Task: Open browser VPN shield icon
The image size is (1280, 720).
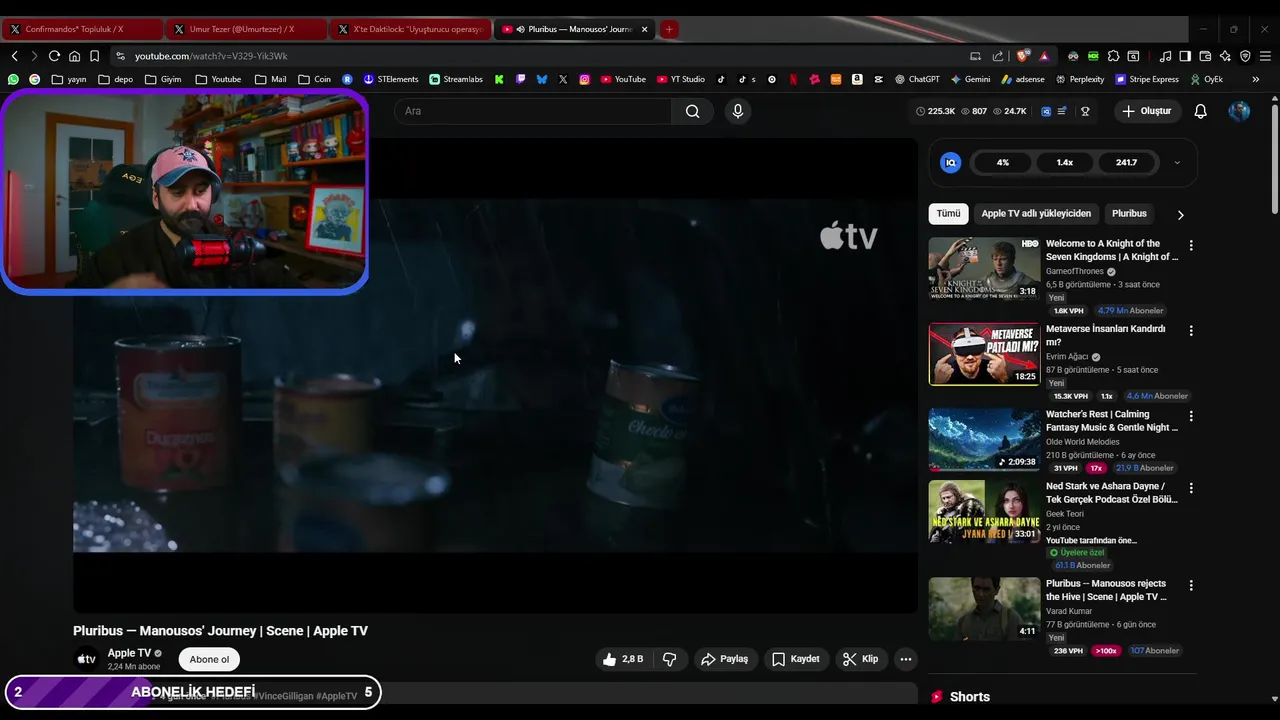Action: (1245, 56)
